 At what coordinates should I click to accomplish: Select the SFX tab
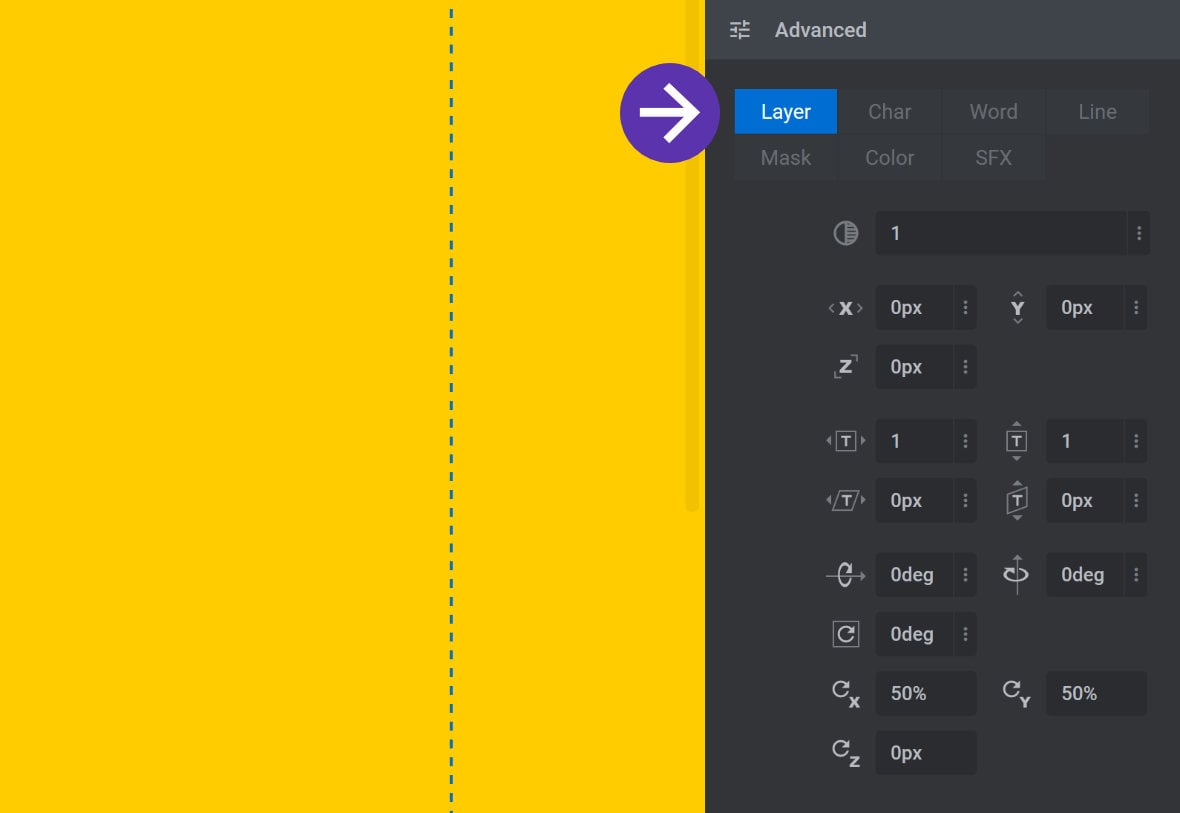point(993,157)
